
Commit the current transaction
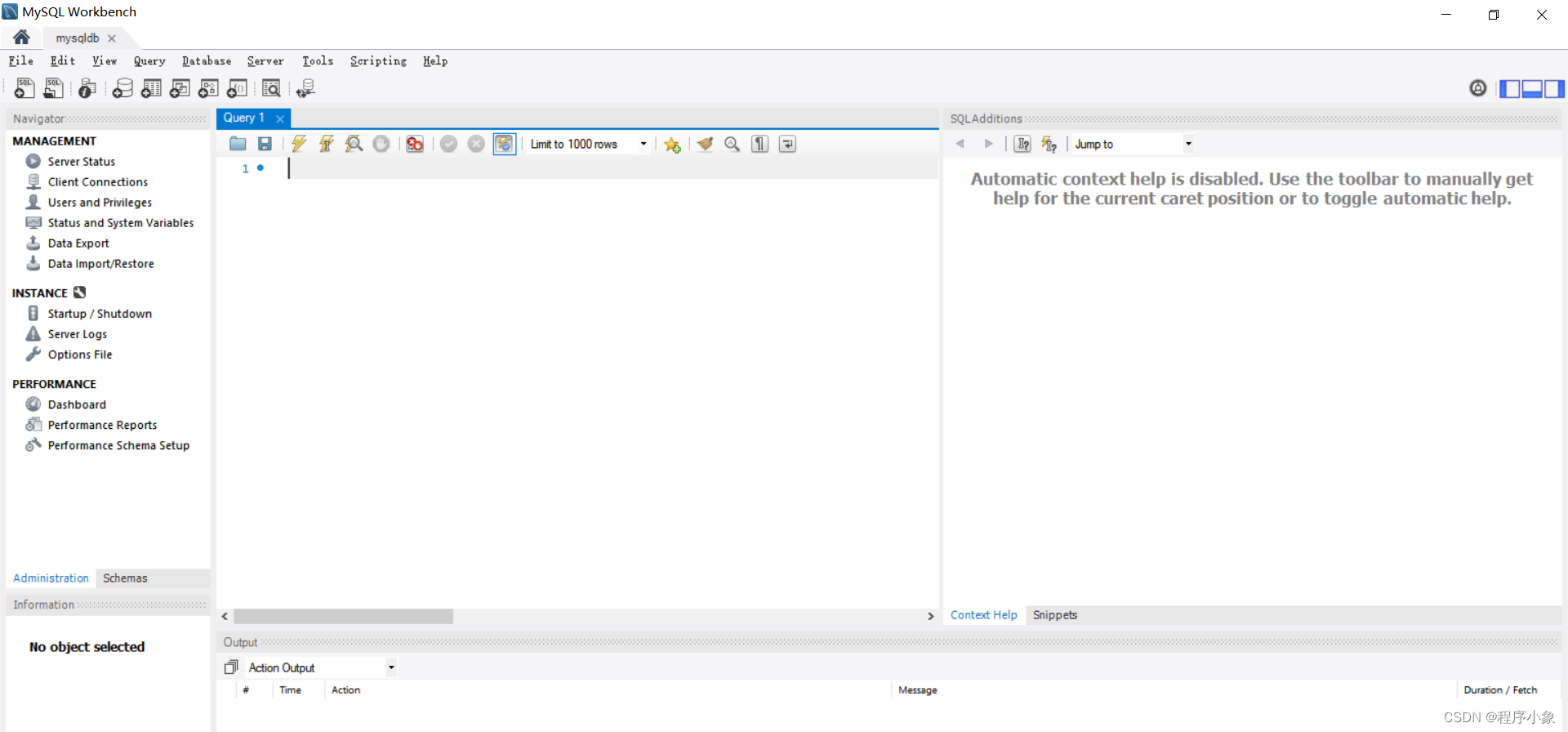coord(448,144)
